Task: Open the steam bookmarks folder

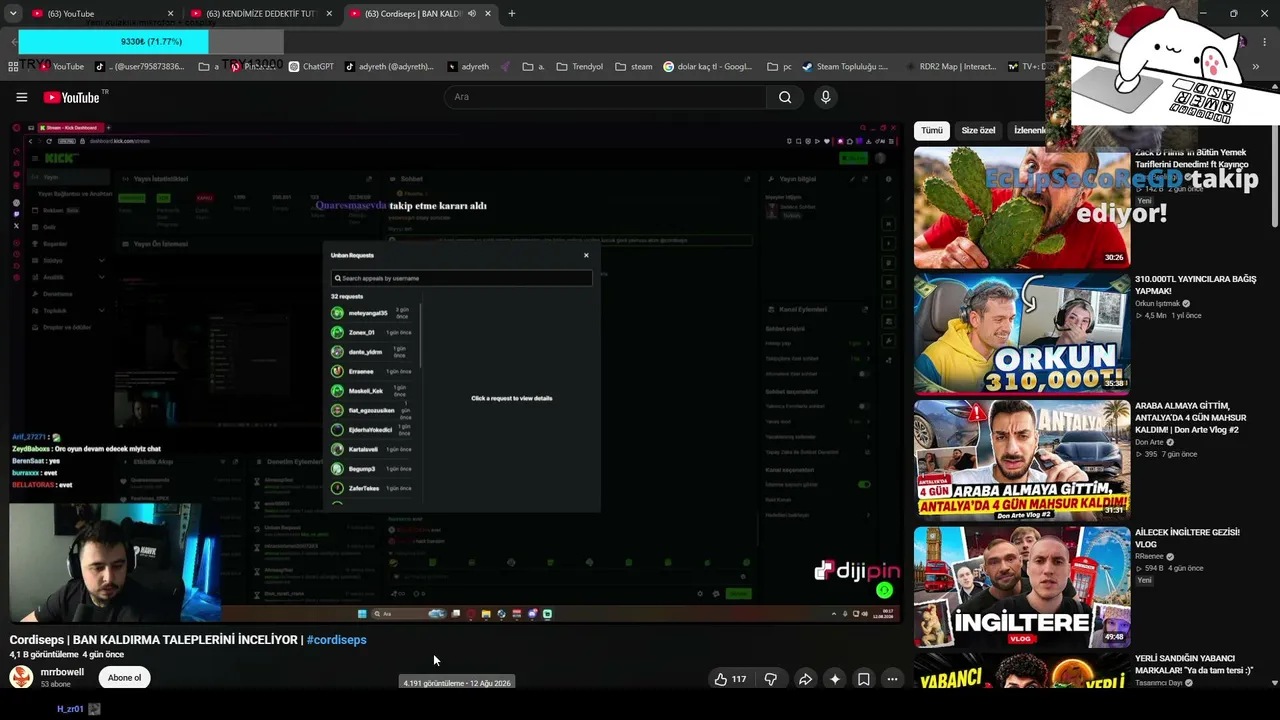Action: pyautogui.click(x=634, y=67)
